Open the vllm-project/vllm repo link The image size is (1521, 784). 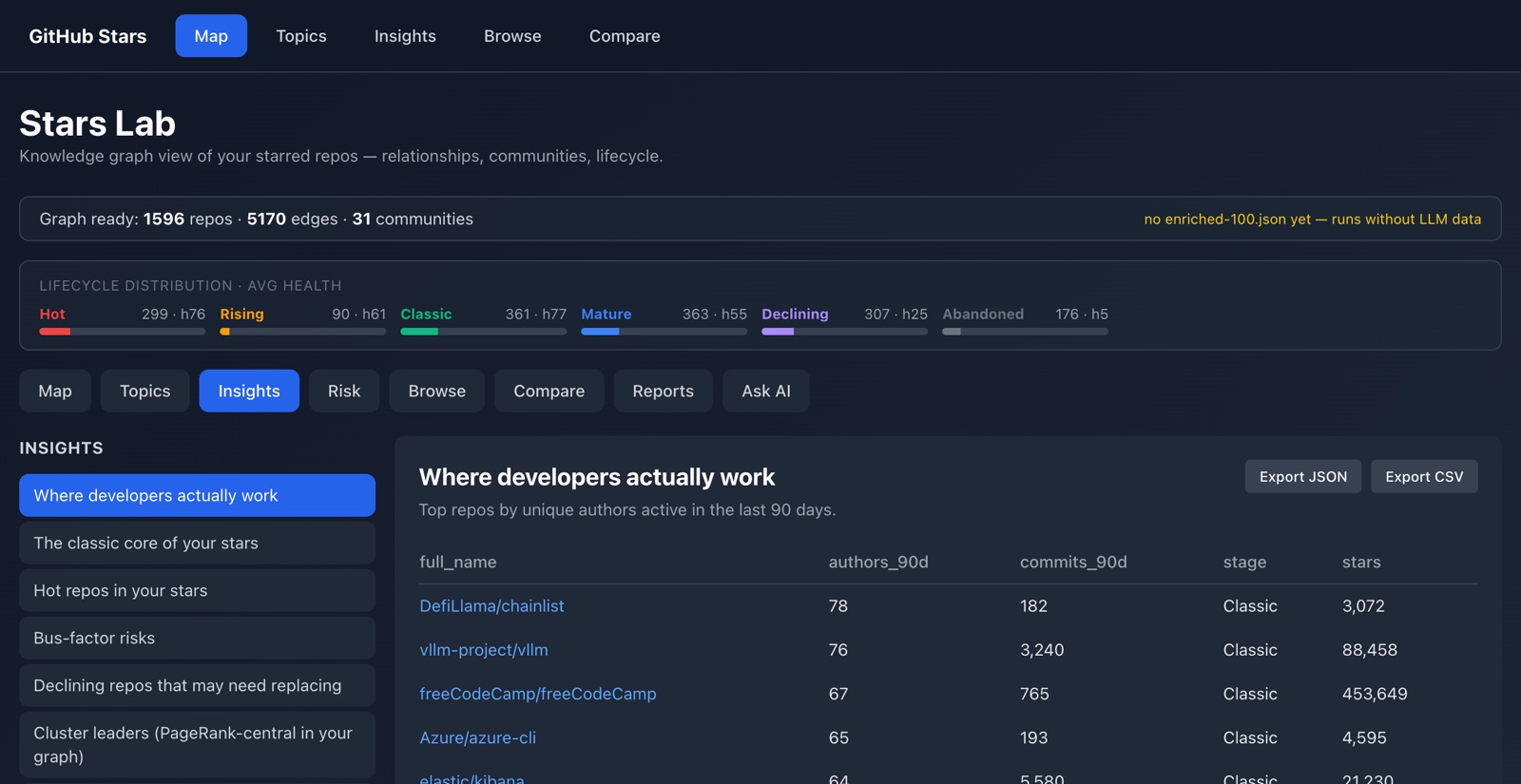tap(484, 650)
